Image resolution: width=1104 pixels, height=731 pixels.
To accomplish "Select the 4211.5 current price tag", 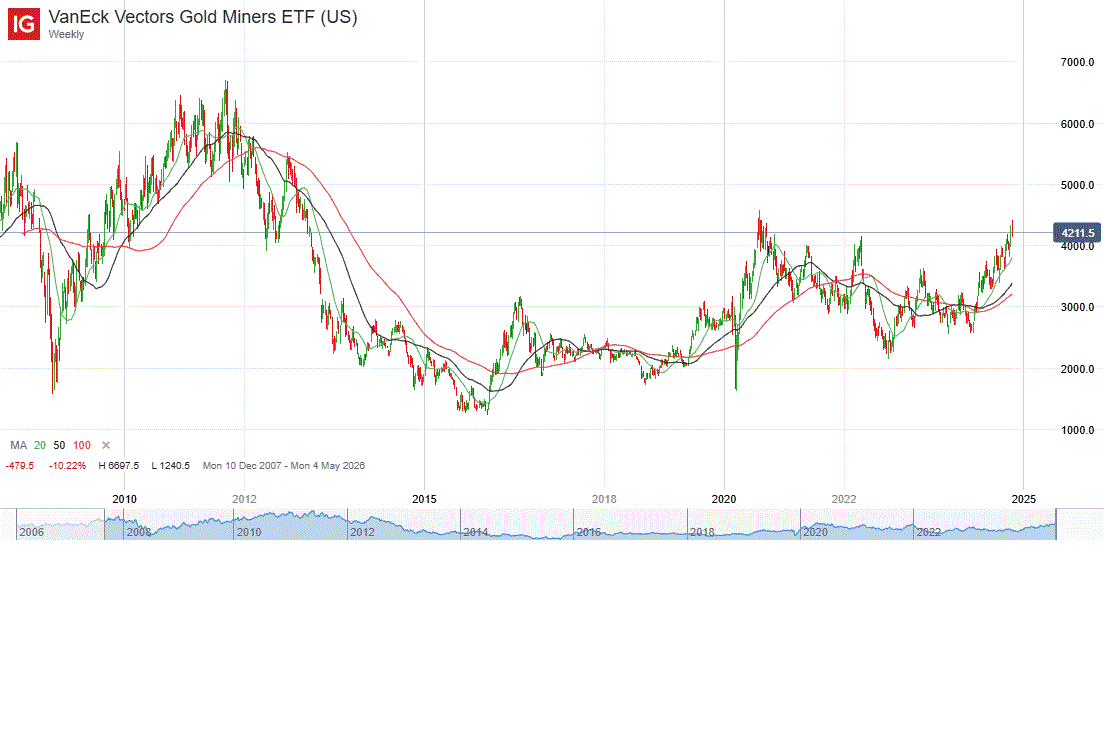I will 1077,233.
